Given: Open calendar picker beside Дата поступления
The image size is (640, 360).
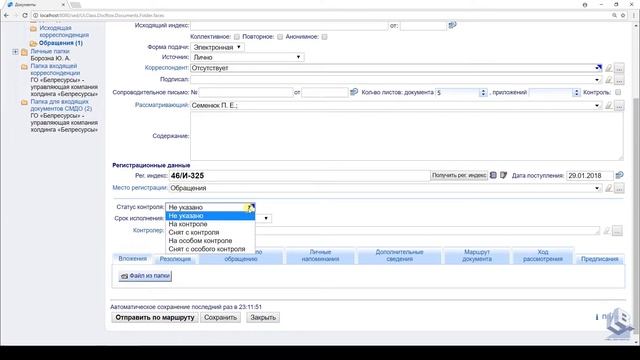Looking at the screenshot, I should 619,175.
